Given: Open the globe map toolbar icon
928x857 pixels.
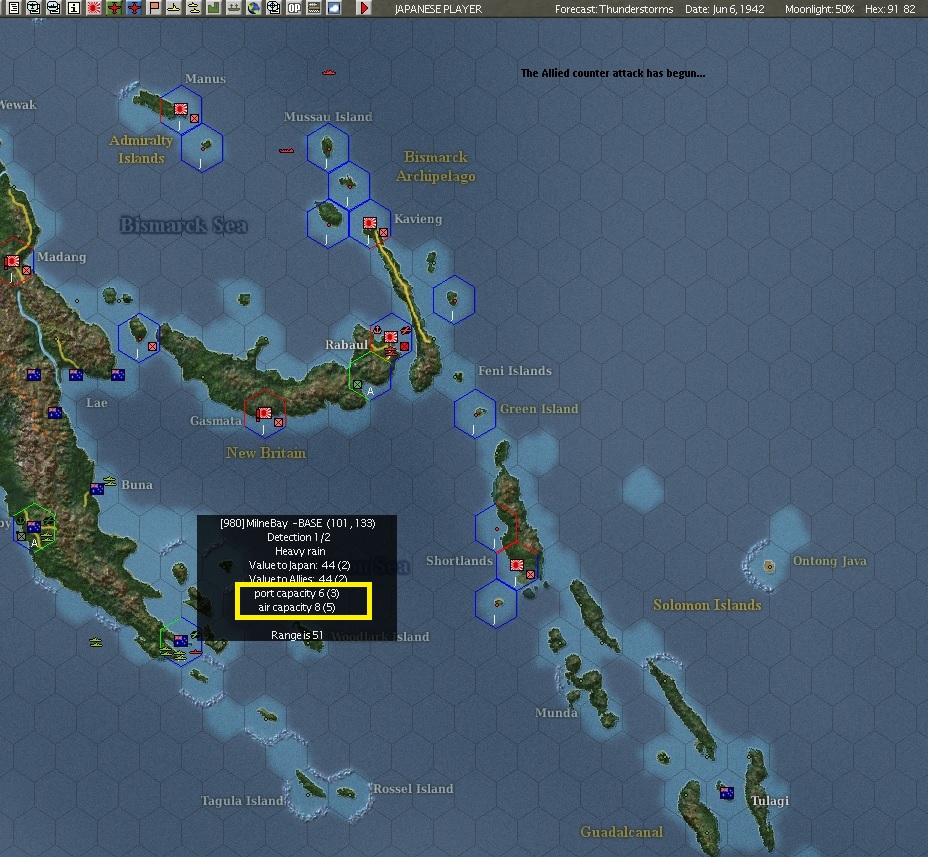Looking at the screenshot, I should pyautogui.click(x=254, y=8).
